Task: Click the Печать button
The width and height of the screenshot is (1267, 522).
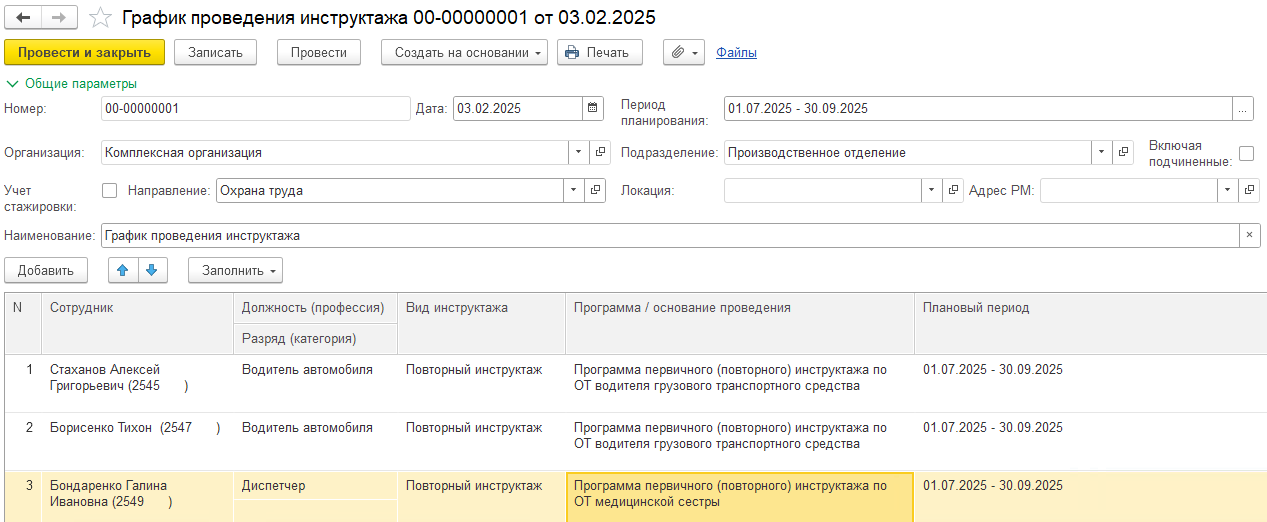Action: click(599, 53)
